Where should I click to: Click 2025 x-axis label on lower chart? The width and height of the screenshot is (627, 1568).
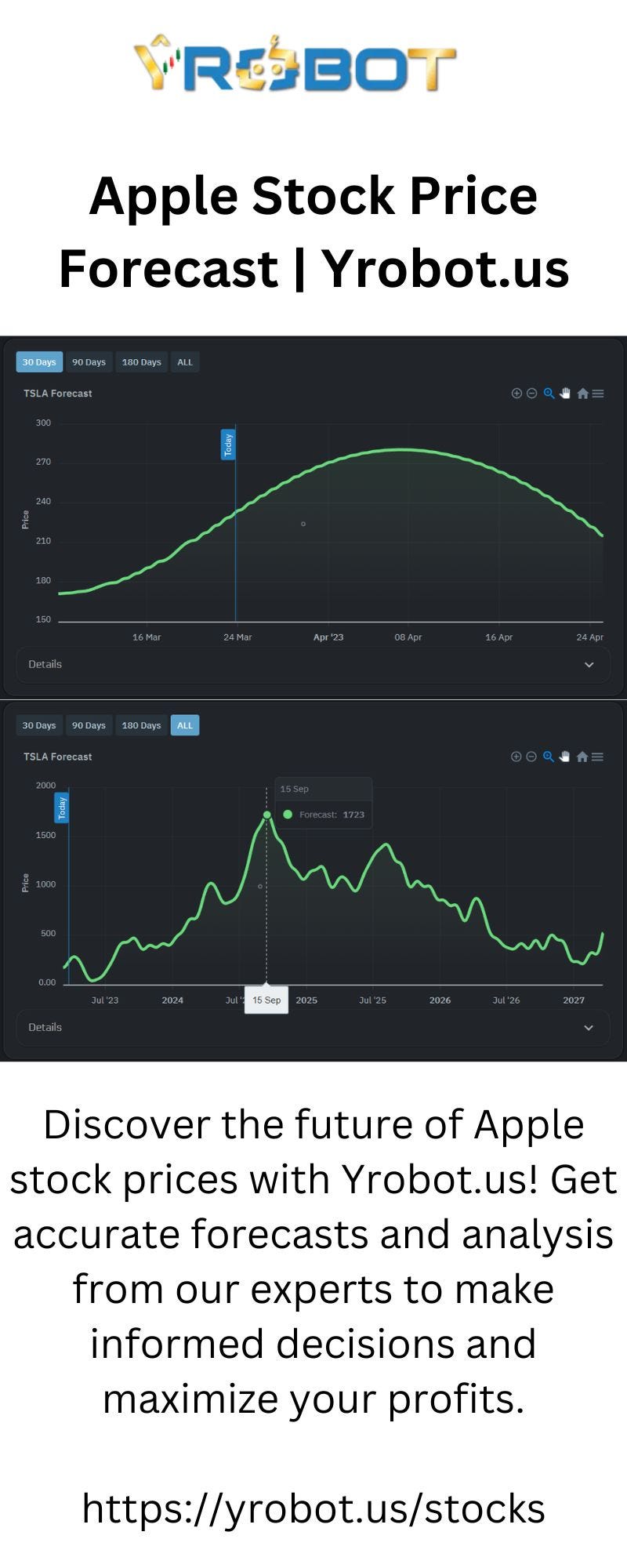click(306, 1000)
